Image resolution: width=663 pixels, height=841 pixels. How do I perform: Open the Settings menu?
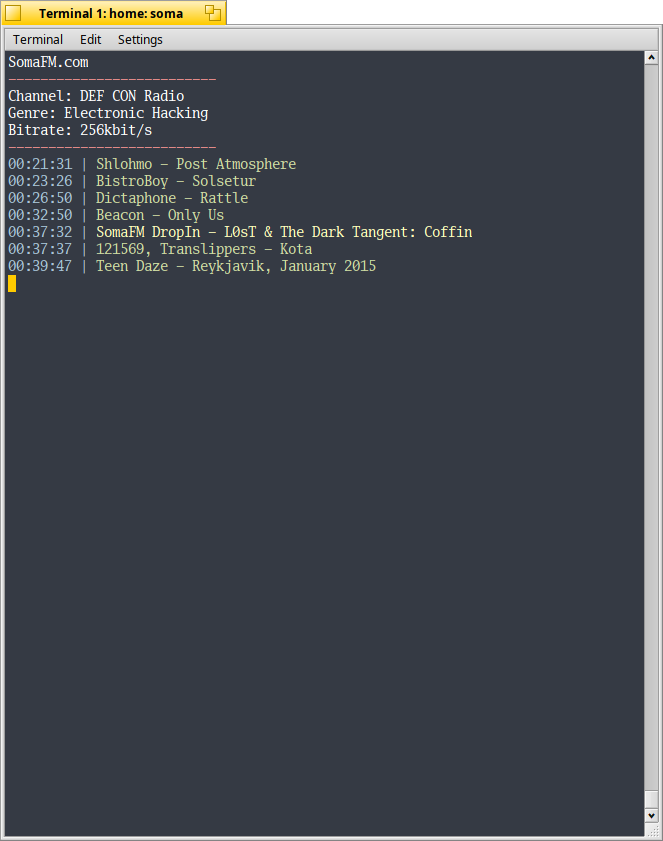[140, 39]
